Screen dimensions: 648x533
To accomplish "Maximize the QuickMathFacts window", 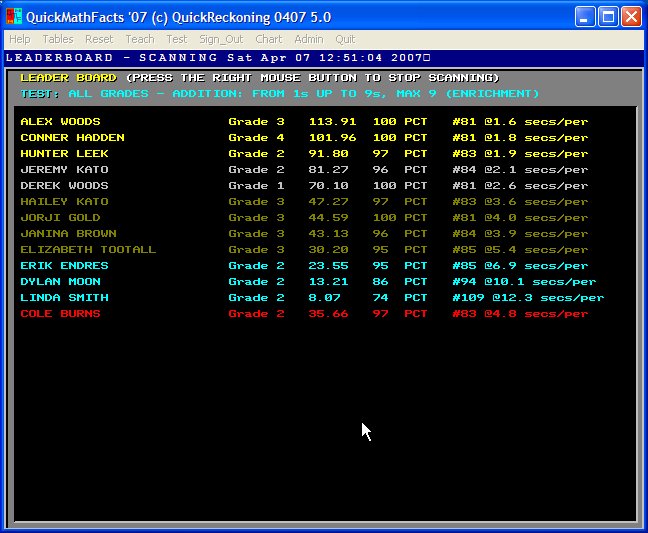I will [609, 17].
